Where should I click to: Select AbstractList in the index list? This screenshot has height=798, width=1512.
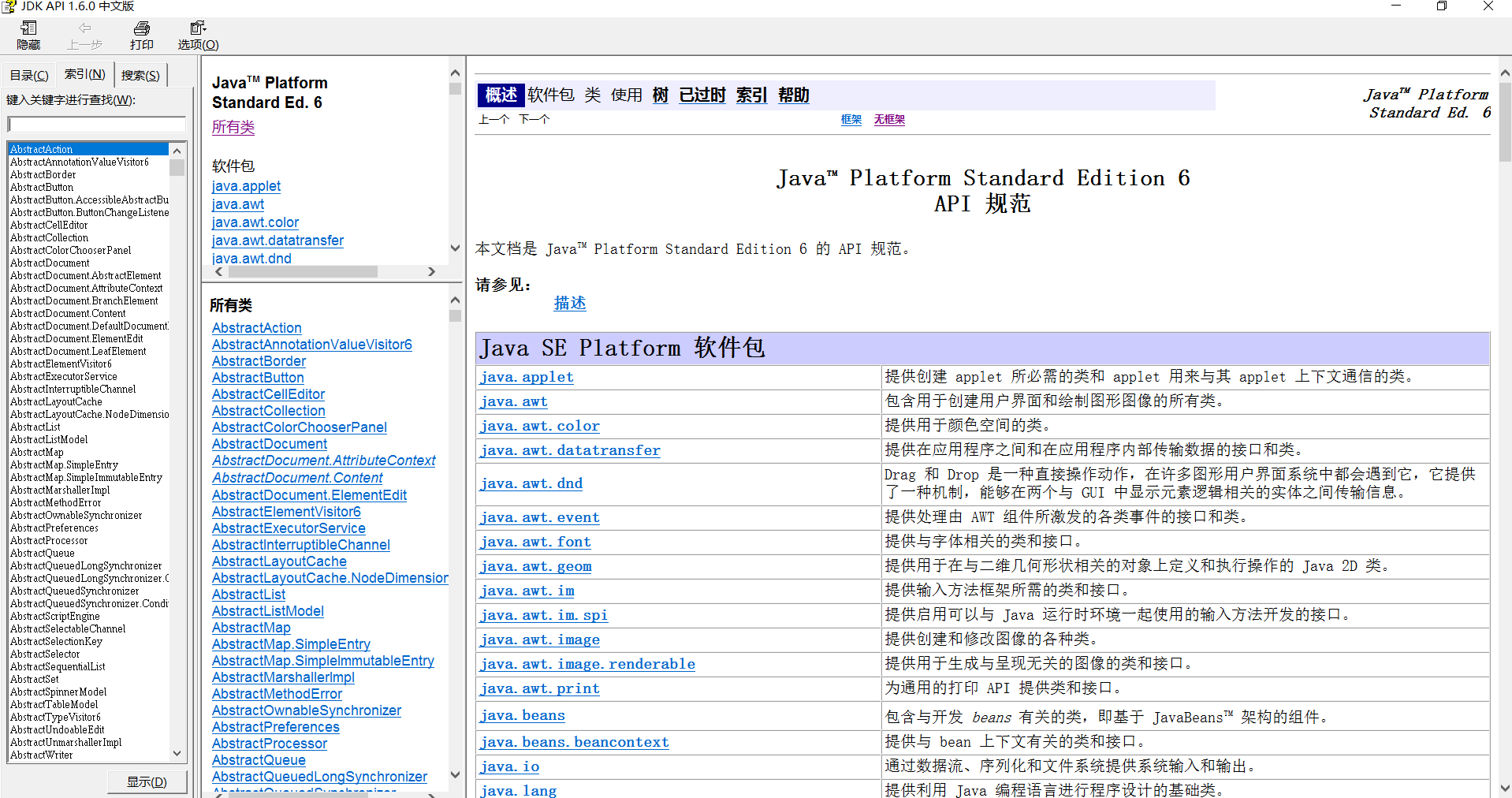pyautogui.click(x=35, y=427)
